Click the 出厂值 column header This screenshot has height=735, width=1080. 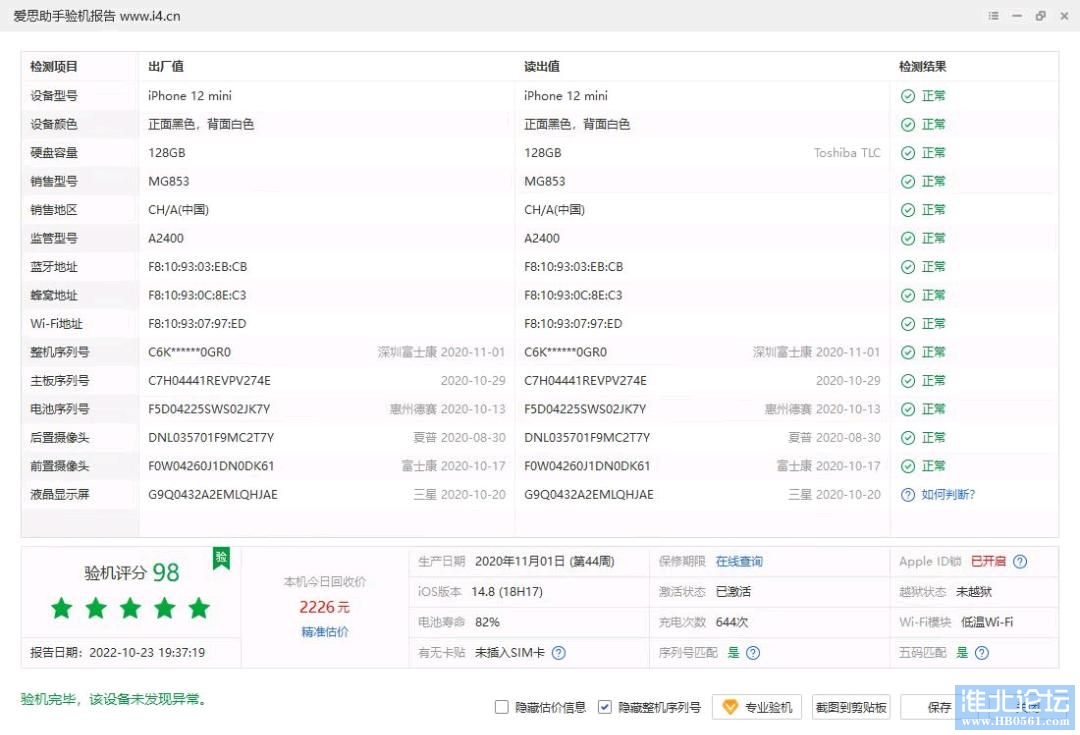point(166,67)
